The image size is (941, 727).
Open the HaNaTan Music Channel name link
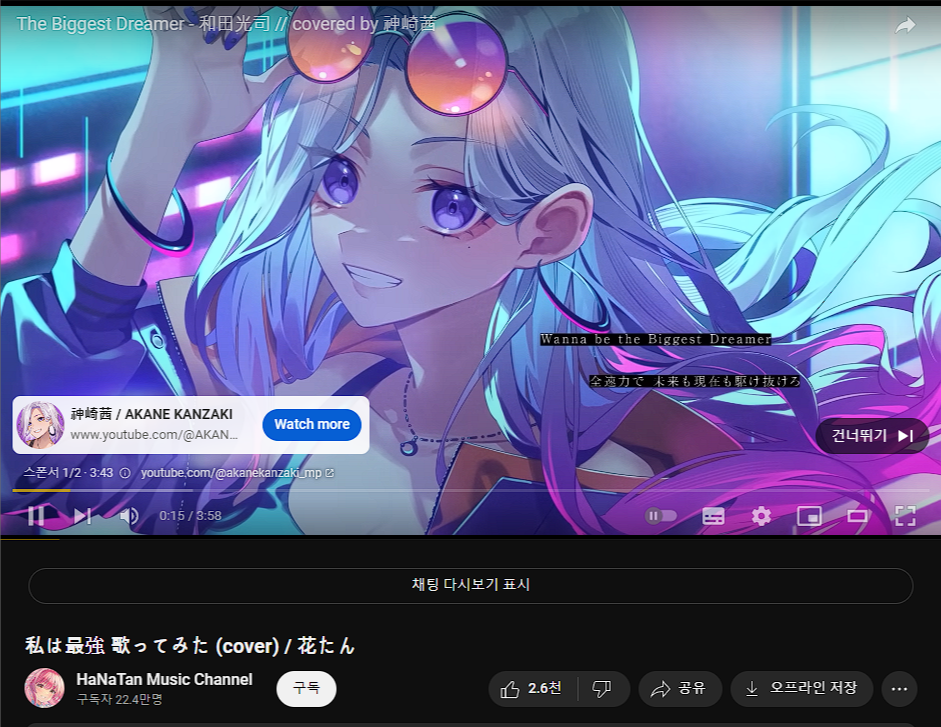pos(164,680)
